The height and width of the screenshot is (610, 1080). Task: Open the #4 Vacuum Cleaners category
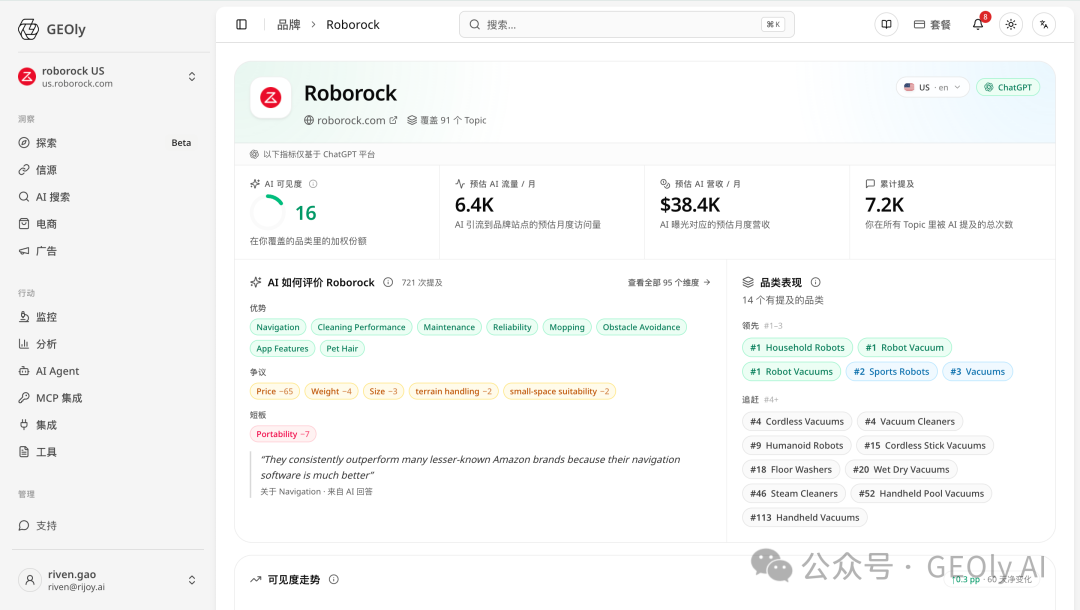[x=910, y=421]
